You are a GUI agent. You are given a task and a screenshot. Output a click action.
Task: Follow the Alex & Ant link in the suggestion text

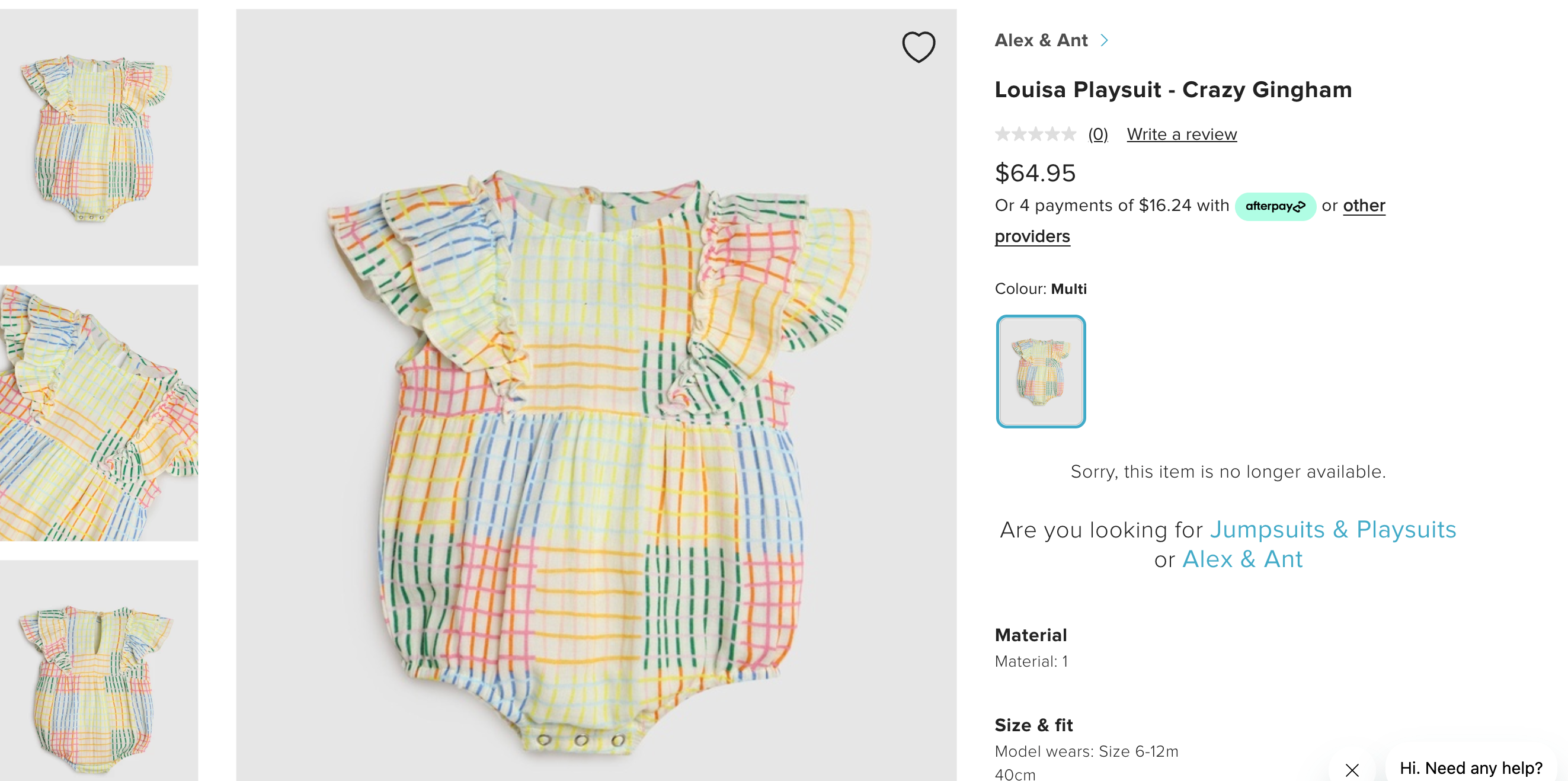tap(1241, 559)
